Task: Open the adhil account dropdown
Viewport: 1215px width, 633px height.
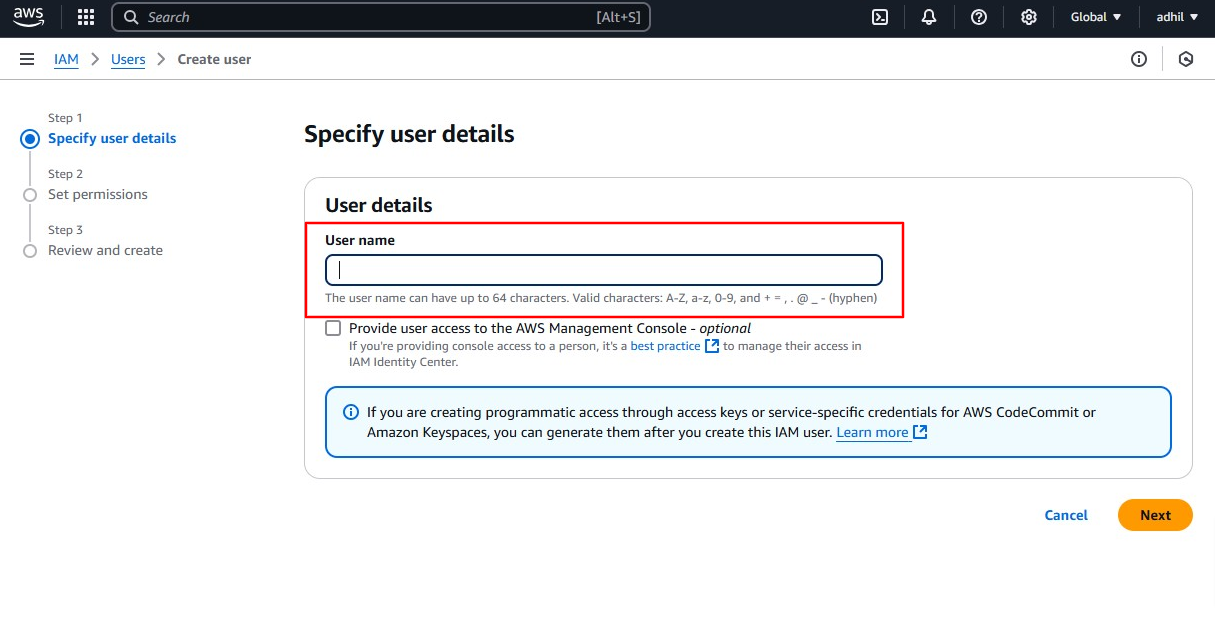Action: 1176,17
